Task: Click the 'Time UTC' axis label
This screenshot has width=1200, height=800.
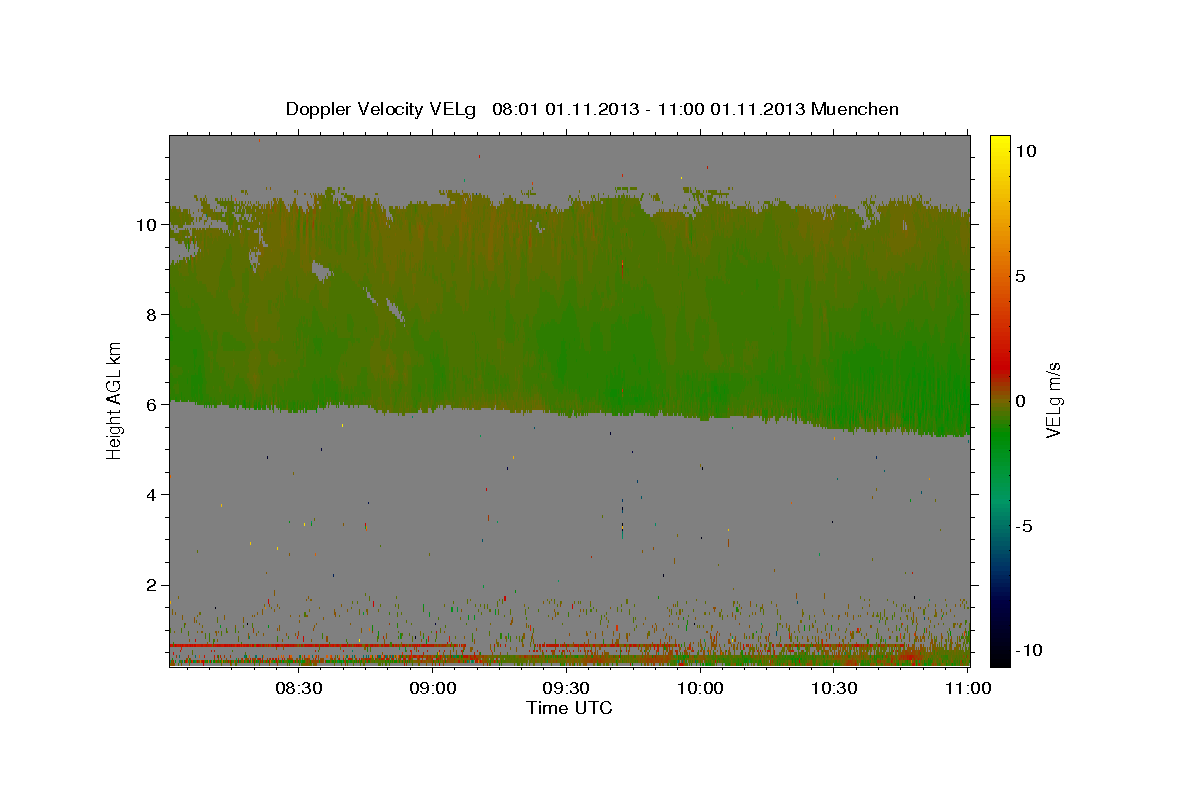Action: (x=569, y=708)
